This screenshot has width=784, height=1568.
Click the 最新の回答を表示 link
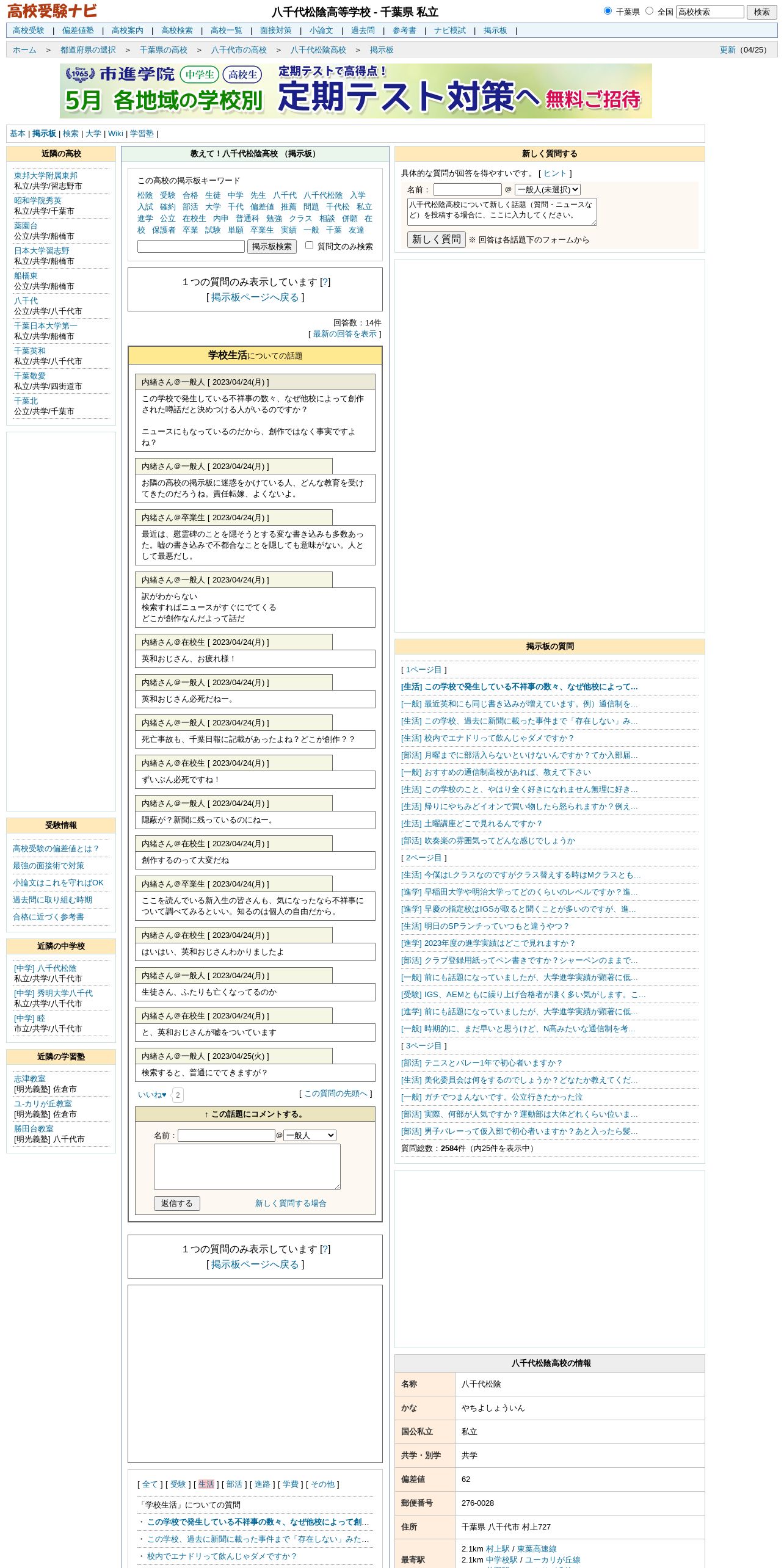(345, 334)
